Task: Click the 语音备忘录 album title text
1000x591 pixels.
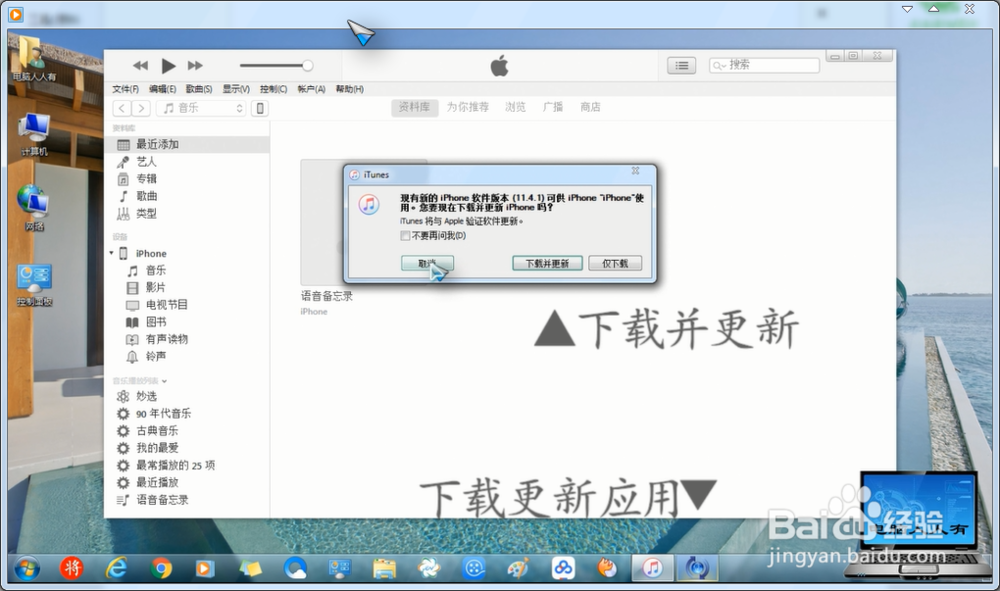Action: (327, 296)
